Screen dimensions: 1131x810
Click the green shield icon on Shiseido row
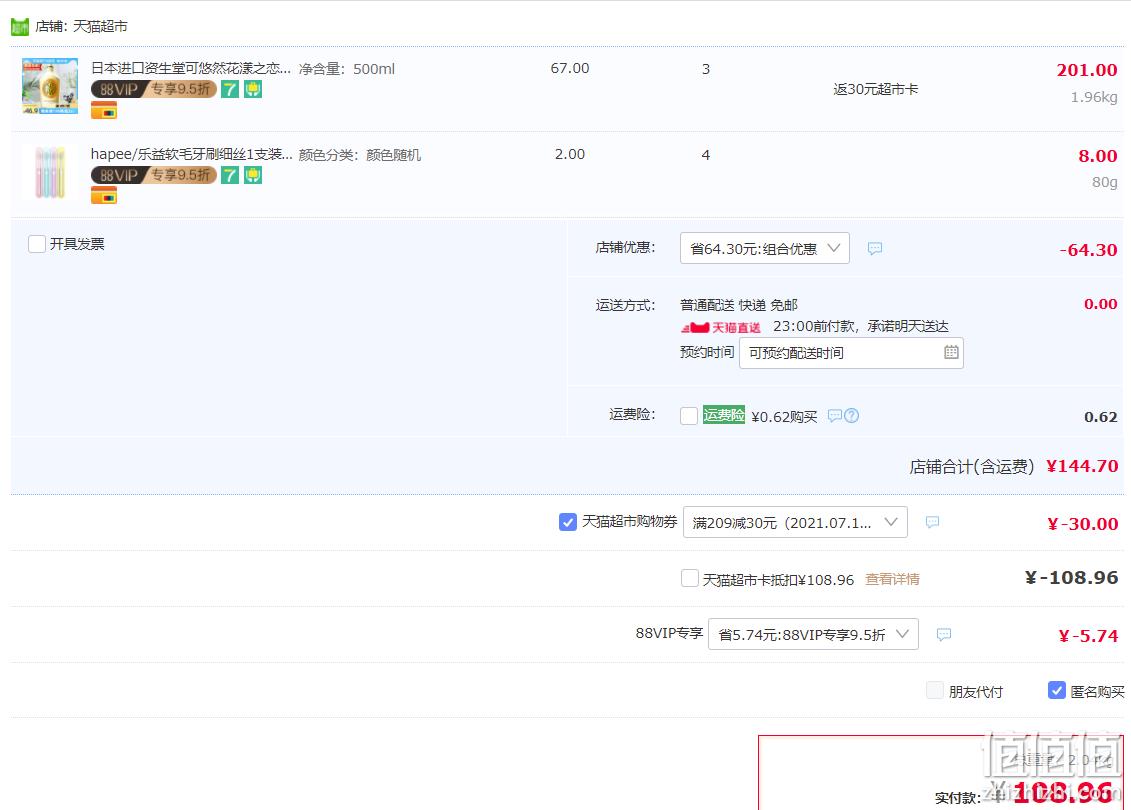pos(252,89)
